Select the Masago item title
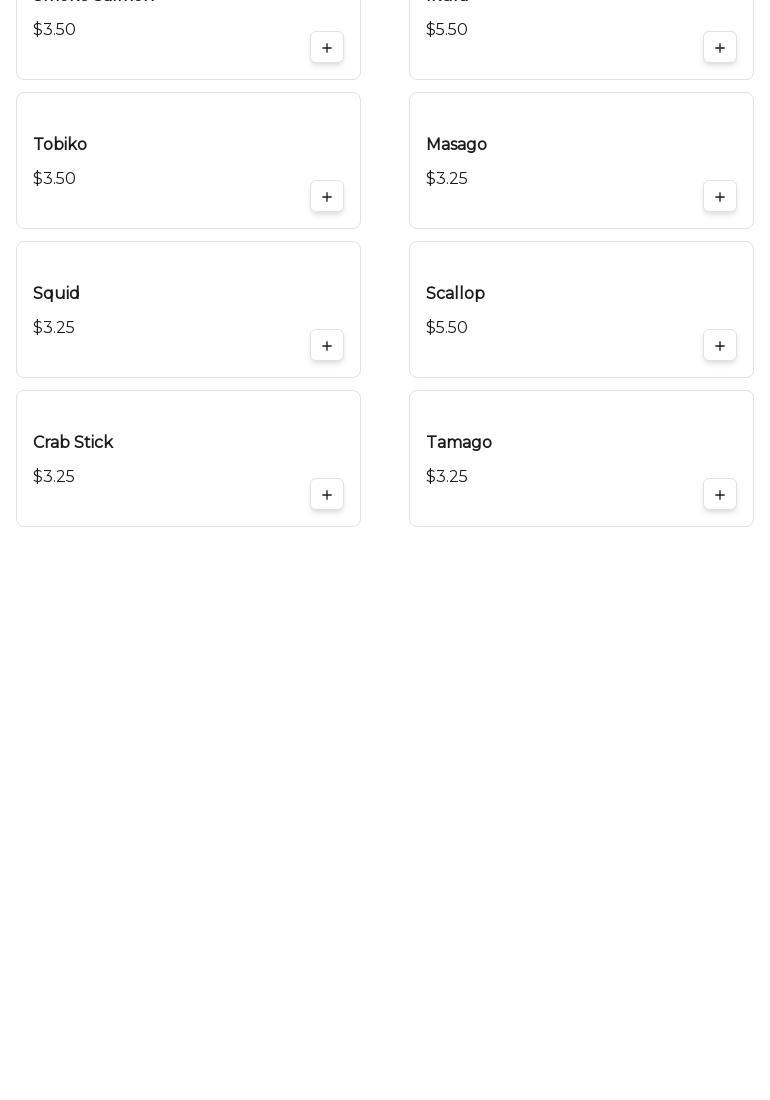 456,145
